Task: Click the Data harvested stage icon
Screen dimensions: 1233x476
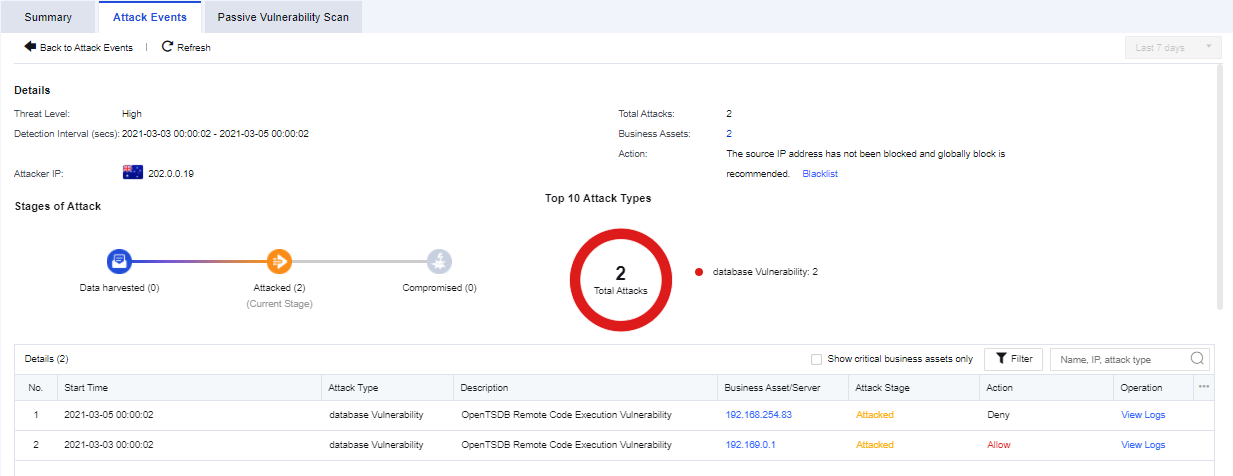Action: [x=119, y=262]
